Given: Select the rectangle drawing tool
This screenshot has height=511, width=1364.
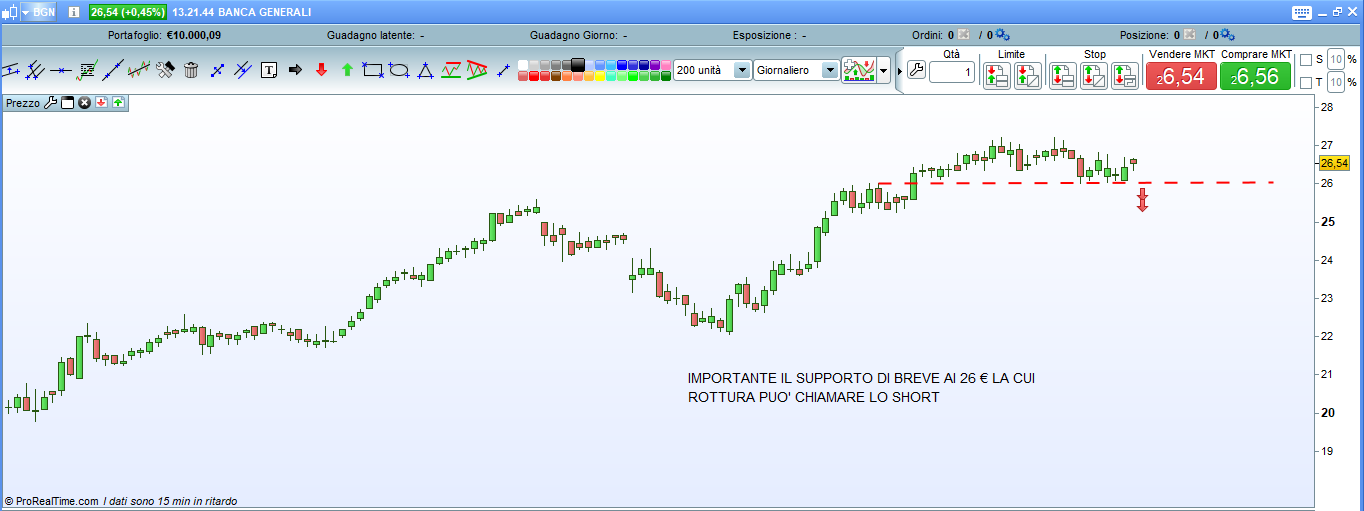Looking at the screenshot, I should [x=373, y=70].
